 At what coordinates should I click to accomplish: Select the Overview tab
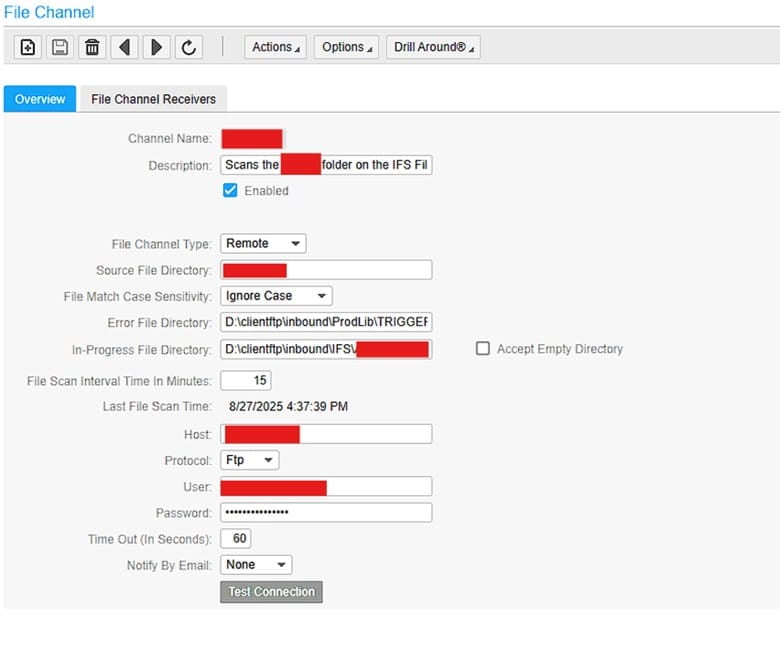point(40,99)
